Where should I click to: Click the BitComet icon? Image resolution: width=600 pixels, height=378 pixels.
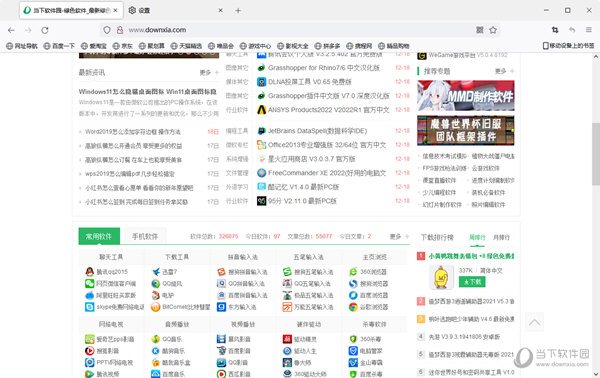pyautogui.click(x=156, y=307)
